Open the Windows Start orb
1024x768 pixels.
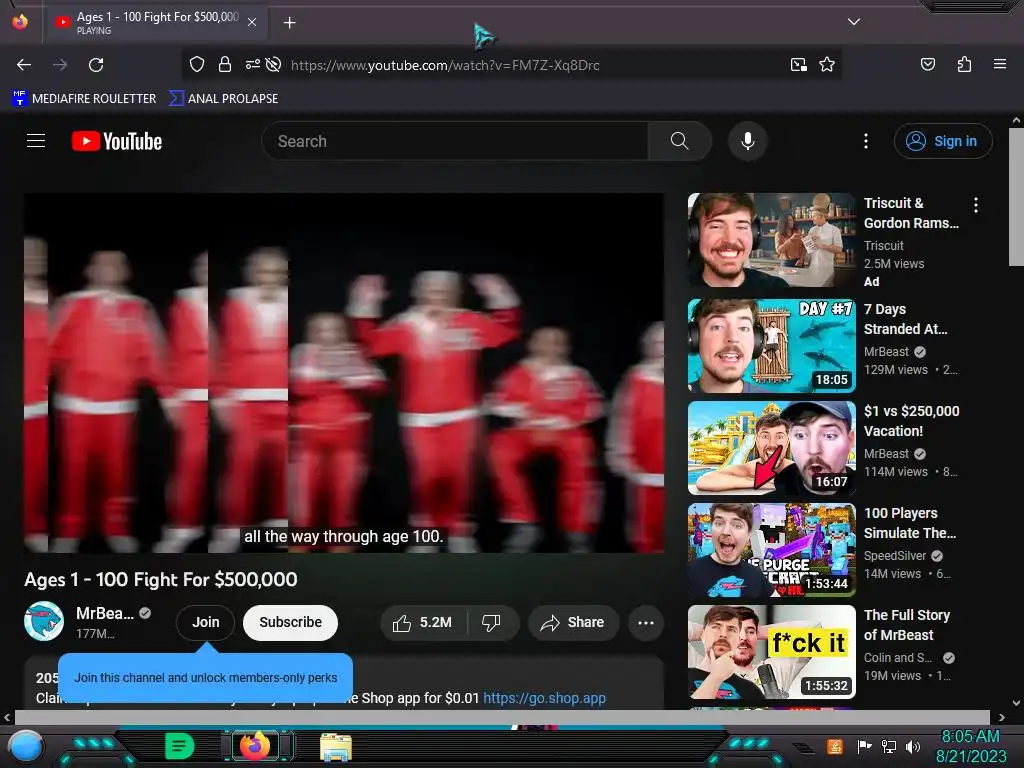pos(26,747)
